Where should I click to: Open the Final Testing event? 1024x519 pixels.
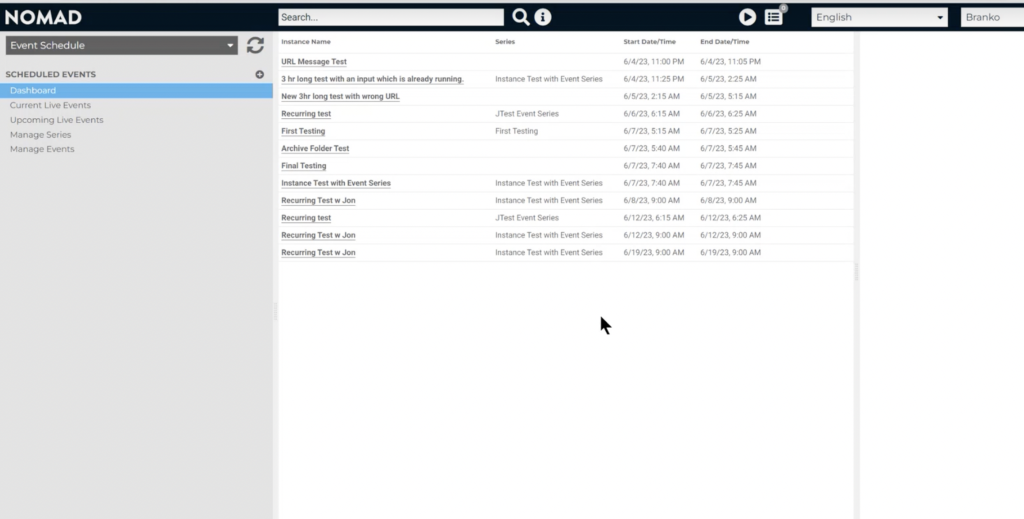(x=304, y=166)
